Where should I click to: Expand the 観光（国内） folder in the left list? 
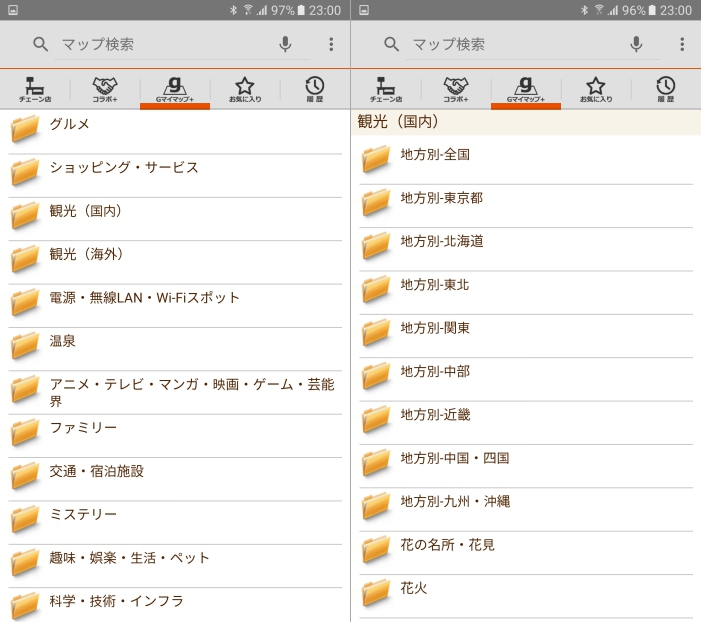pyautogui.click(x=175, y=215)
